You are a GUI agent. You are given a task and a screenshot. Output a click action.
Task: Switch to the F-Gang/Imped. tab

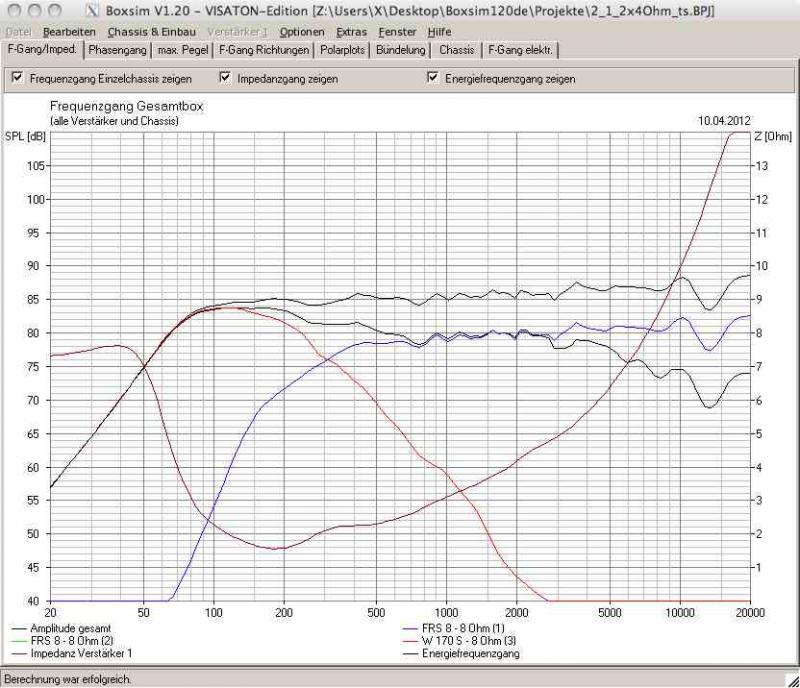pos(42,50)
